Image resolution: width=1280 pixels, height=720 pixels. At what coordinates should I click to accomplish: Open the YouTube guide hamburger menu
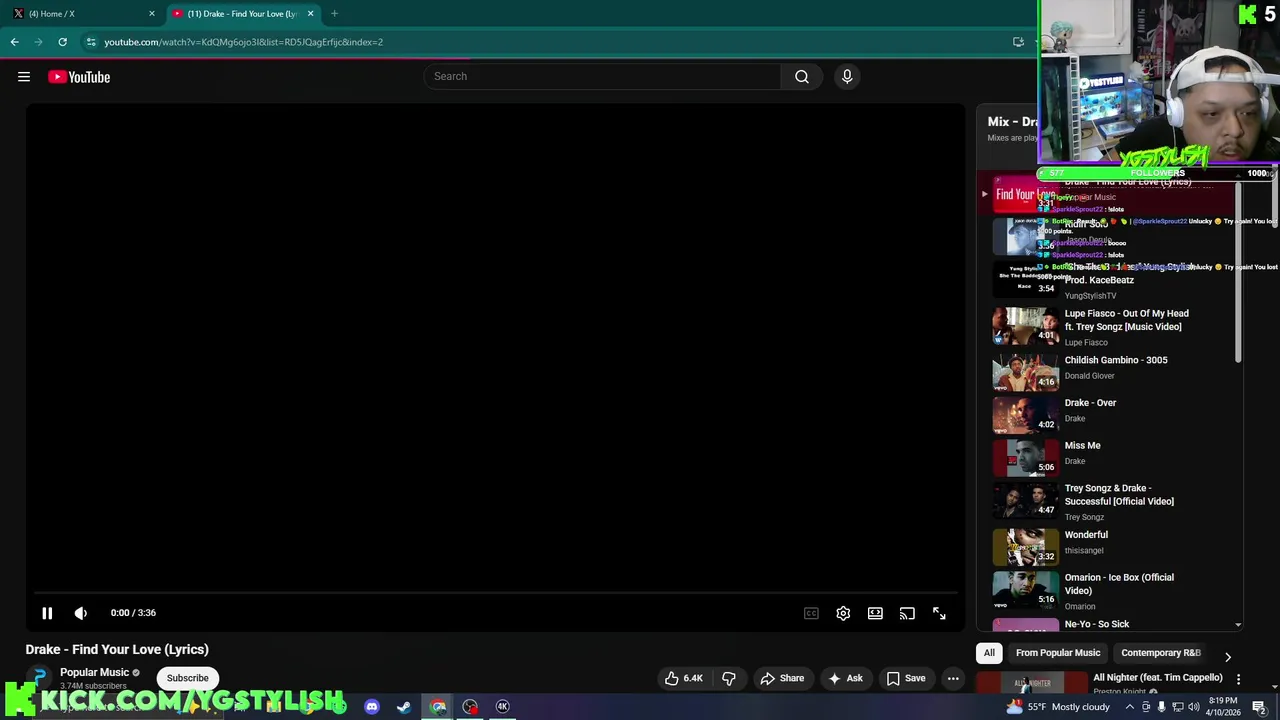point(24,77)
